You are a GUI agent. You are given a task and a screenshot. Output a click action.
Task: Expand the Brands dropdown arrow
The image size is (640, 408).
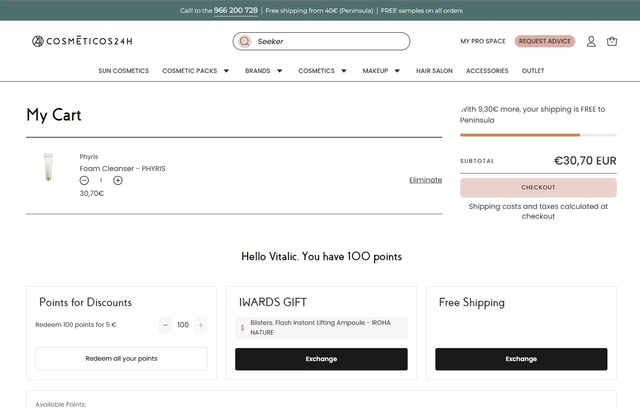tap(280, 71)
